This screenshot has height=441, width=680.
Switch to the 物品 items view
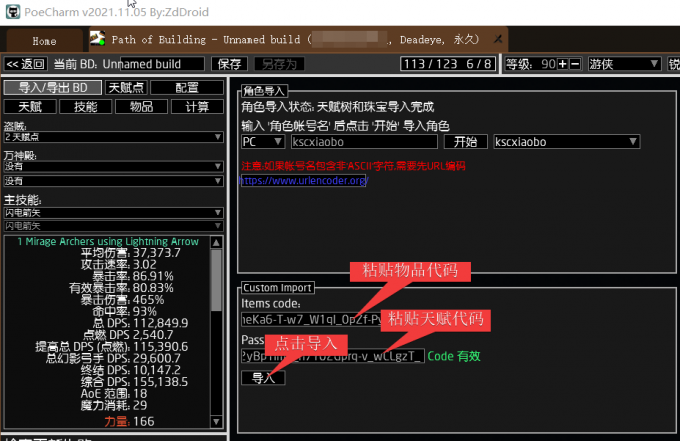pos(141,107)
